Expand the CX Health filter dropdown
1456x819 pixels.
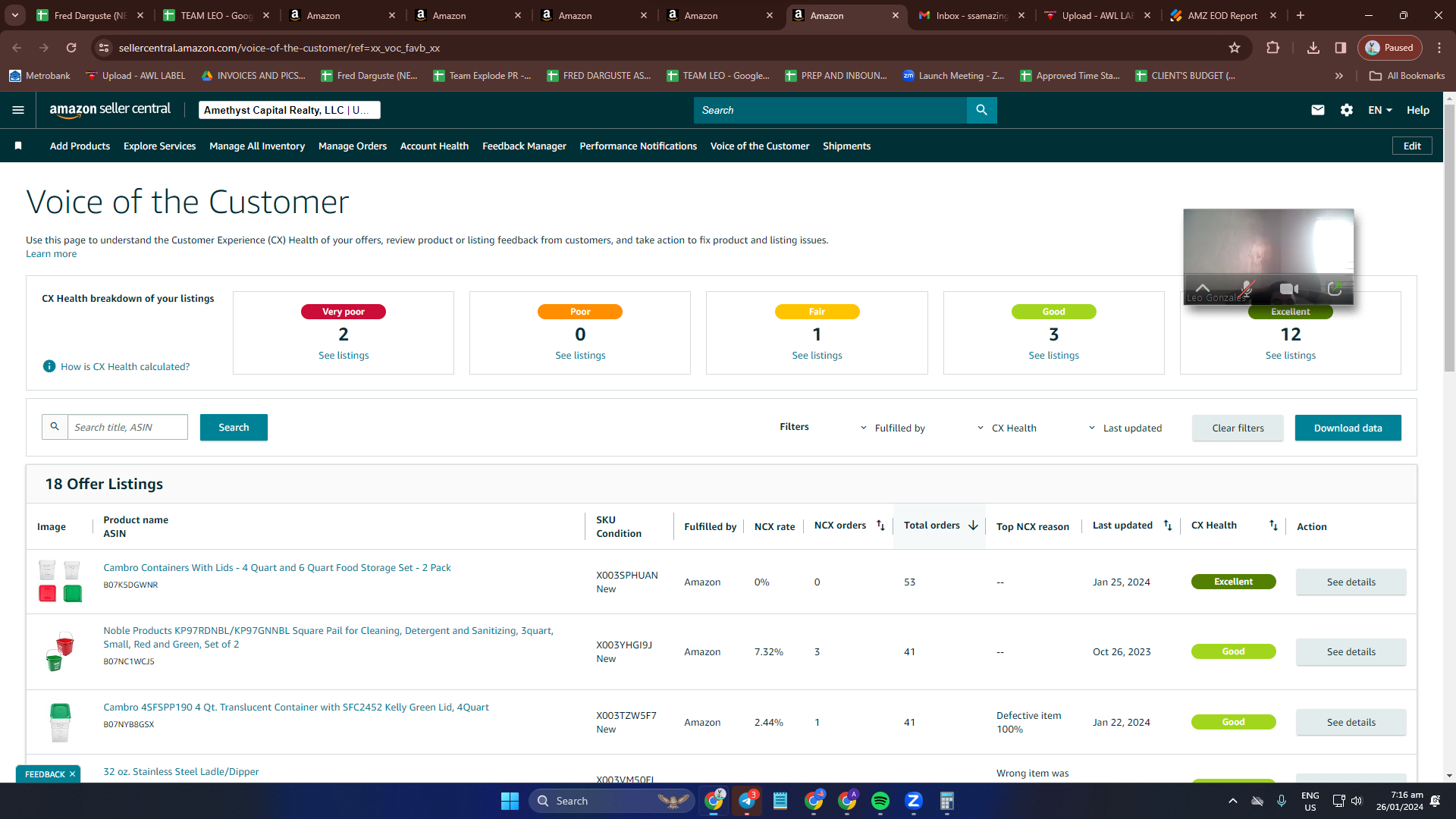coord(1006,428)
